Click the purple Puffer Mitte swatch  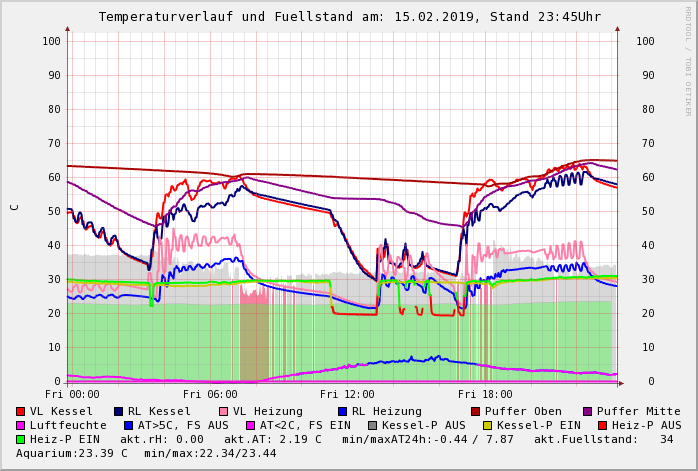click(x=588, y=411)
